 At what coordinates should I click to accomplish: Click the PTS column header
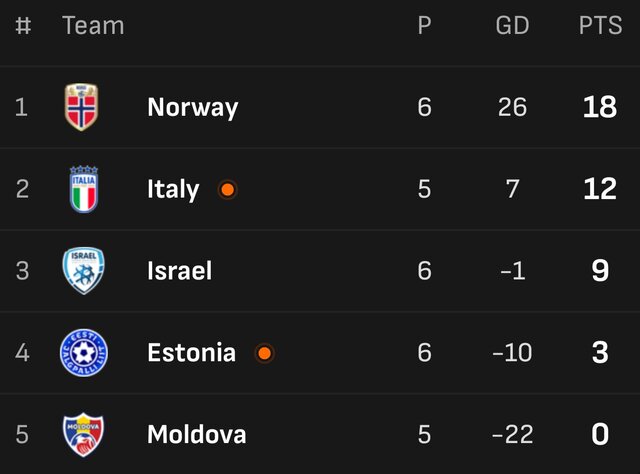click(600, 26)
